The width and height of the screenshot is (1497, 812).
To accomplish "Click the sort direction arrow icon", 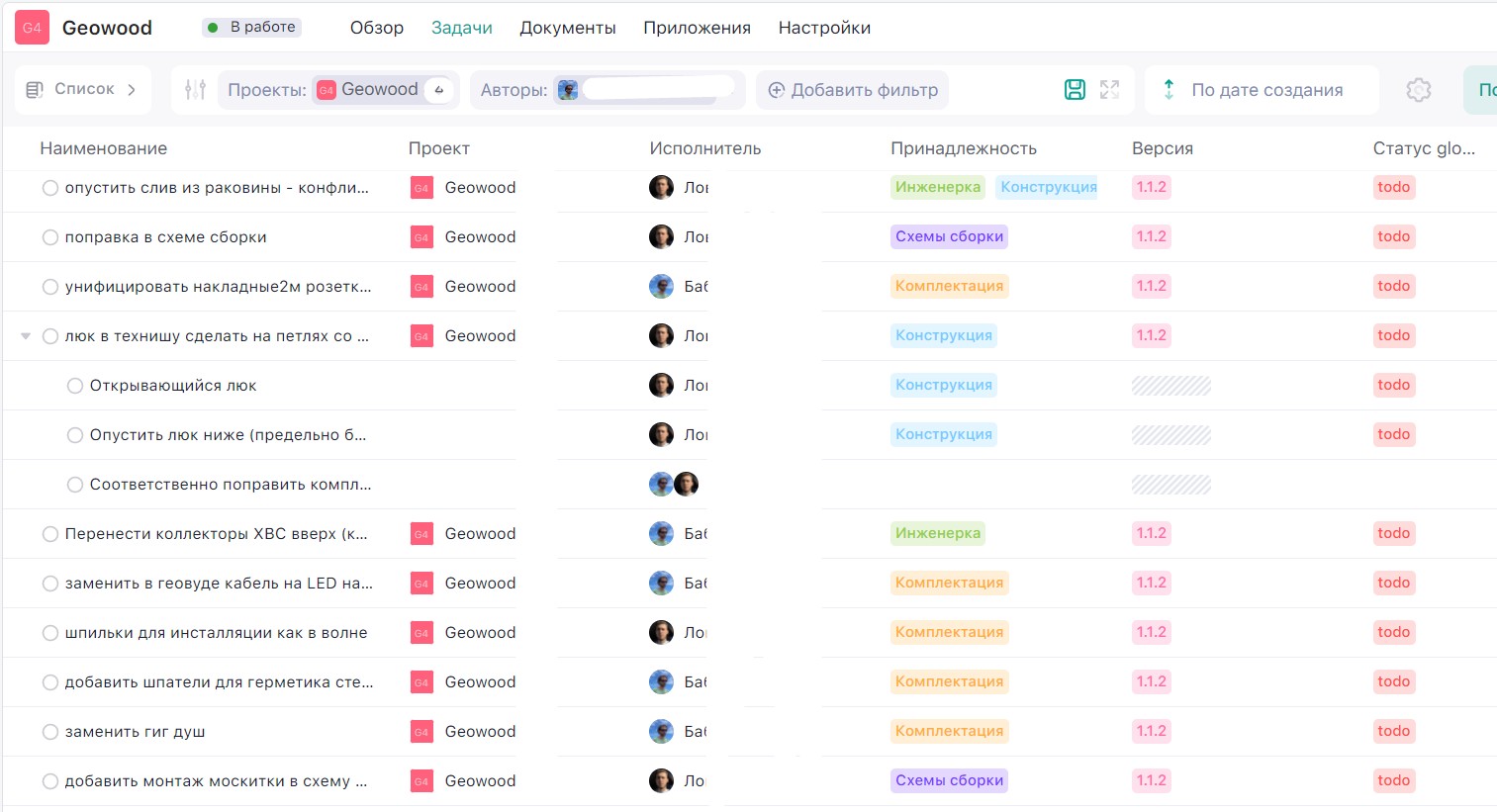I will 1169,90.
